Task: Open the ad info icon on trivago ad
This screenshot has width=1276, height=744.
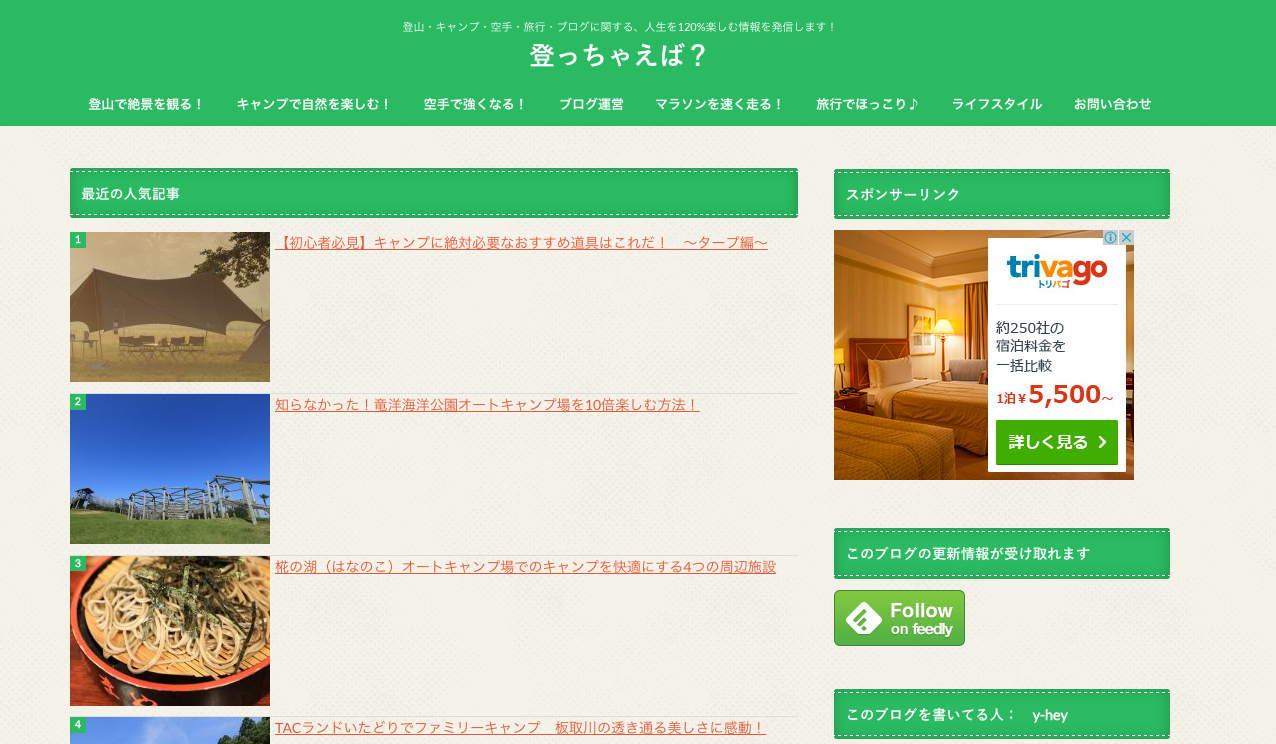Action: tap(1110, 238)
